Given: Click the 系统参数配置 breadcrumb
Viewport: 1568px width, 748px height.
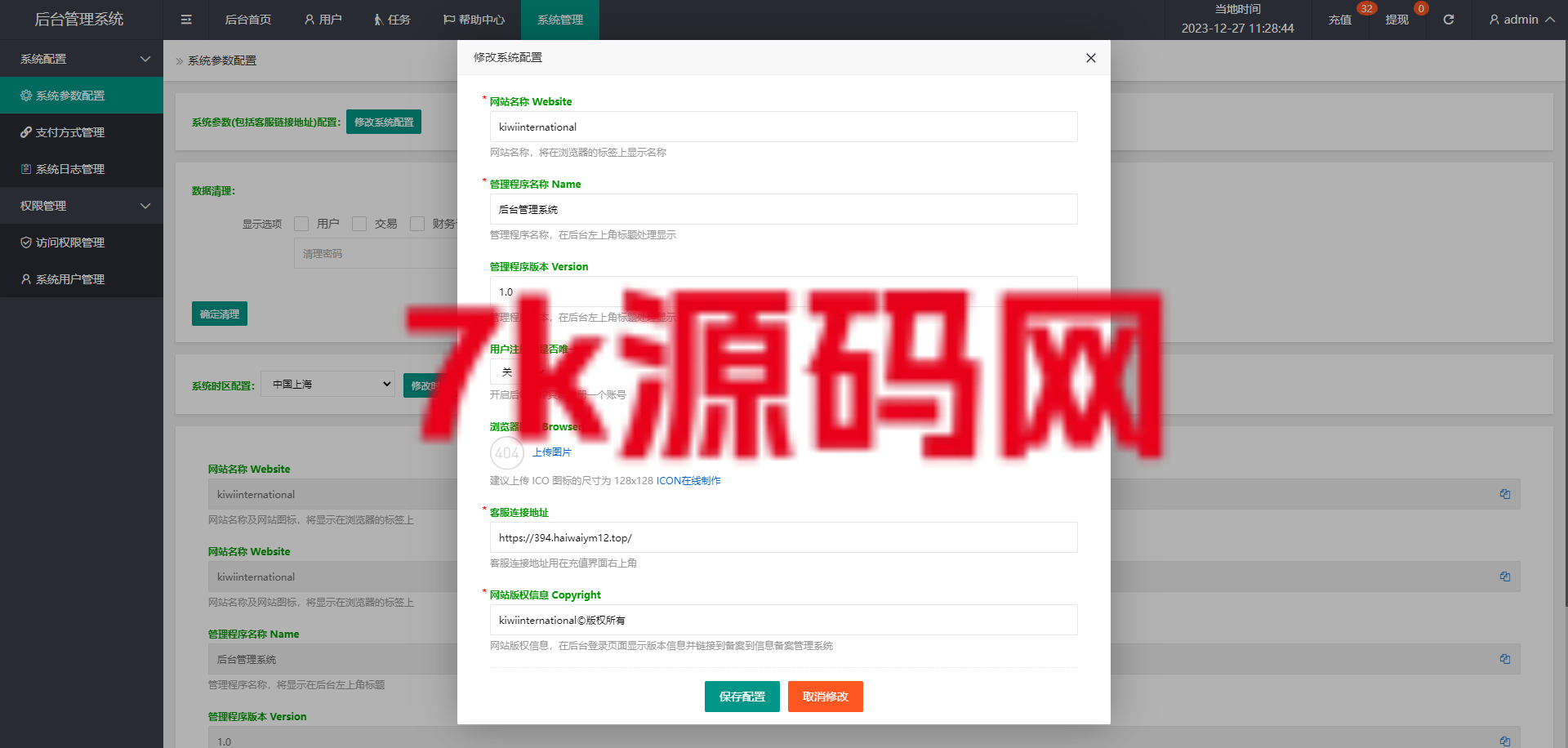Looking at the screenshot, I should coord(222,60).
